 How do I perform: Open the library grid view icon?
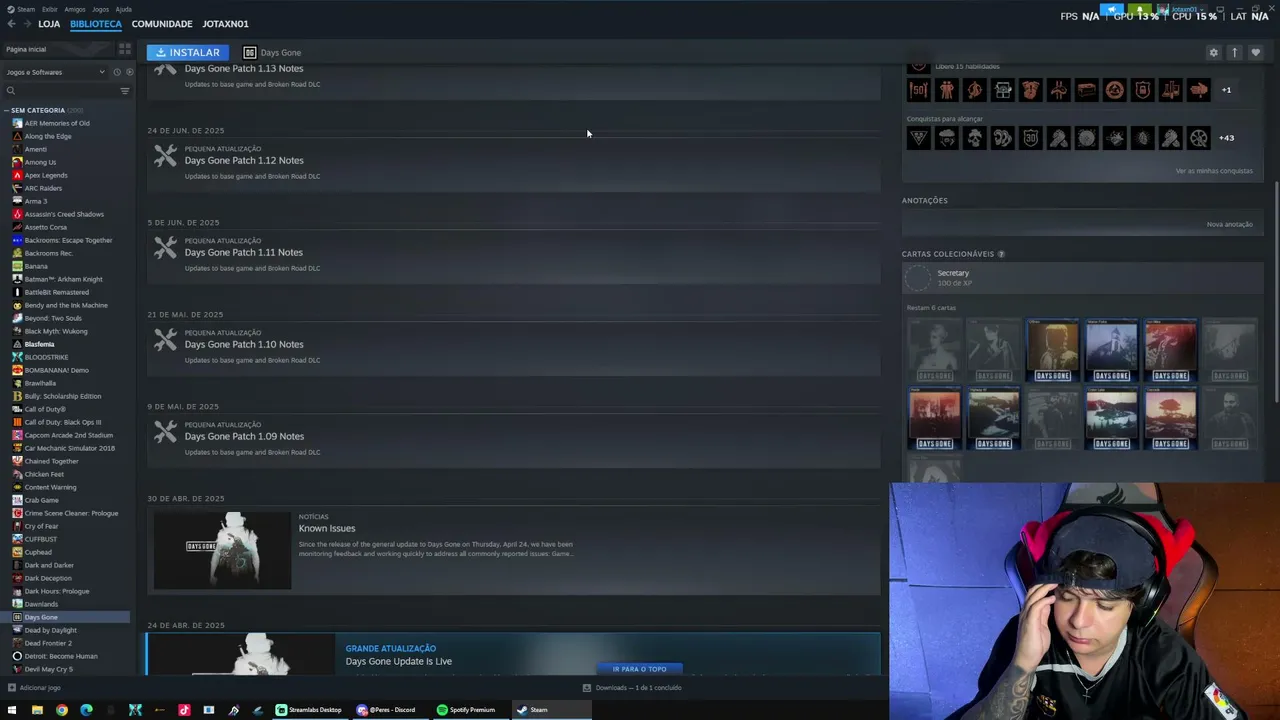pos(125,49)
